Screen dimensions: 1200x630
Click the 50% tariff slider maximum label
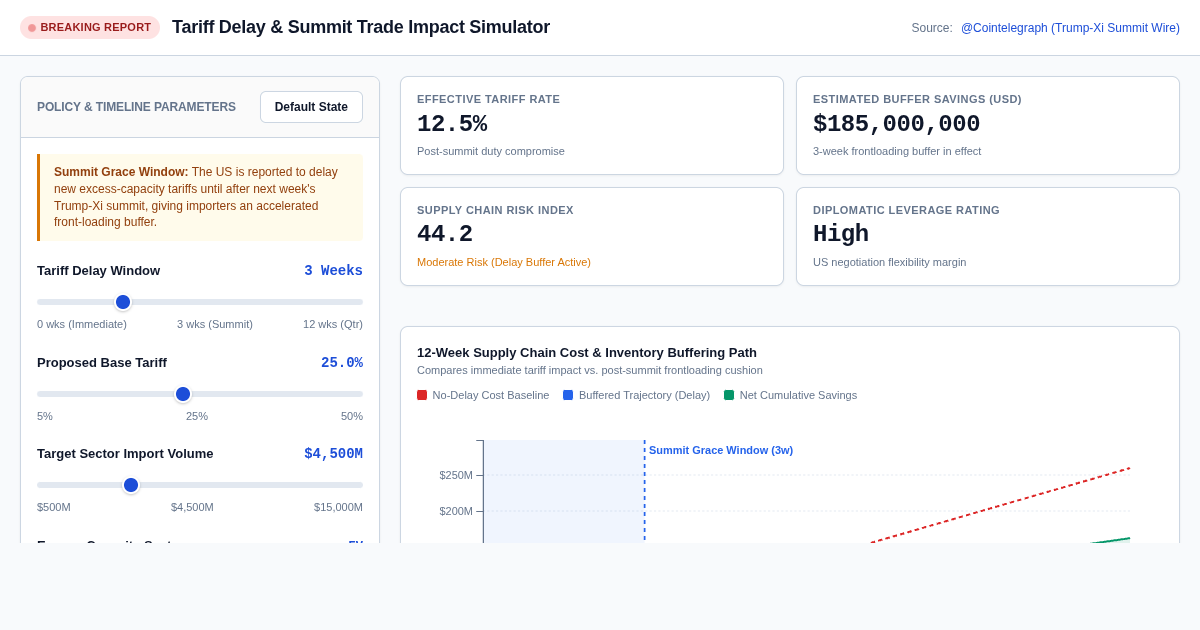pyautogui.click(x=352, y=416)
